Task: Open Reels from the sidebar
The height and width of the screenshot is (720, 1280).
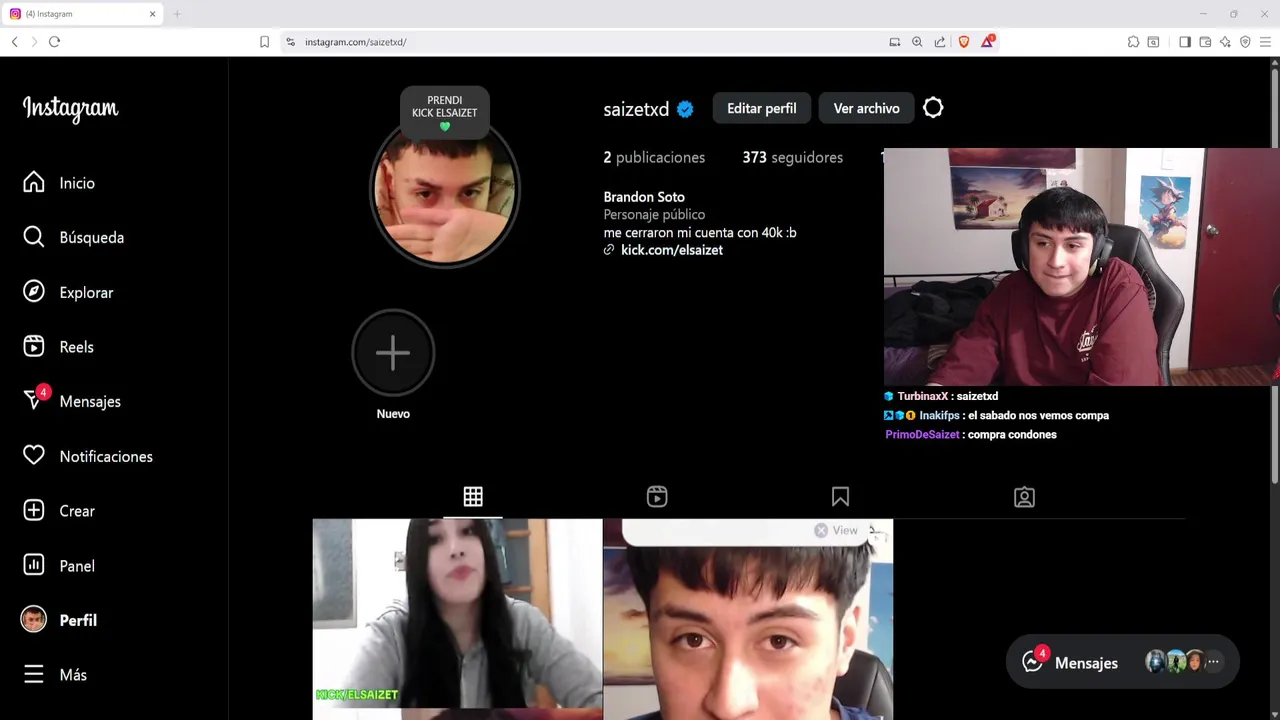Action: click(x=58, y=347)
